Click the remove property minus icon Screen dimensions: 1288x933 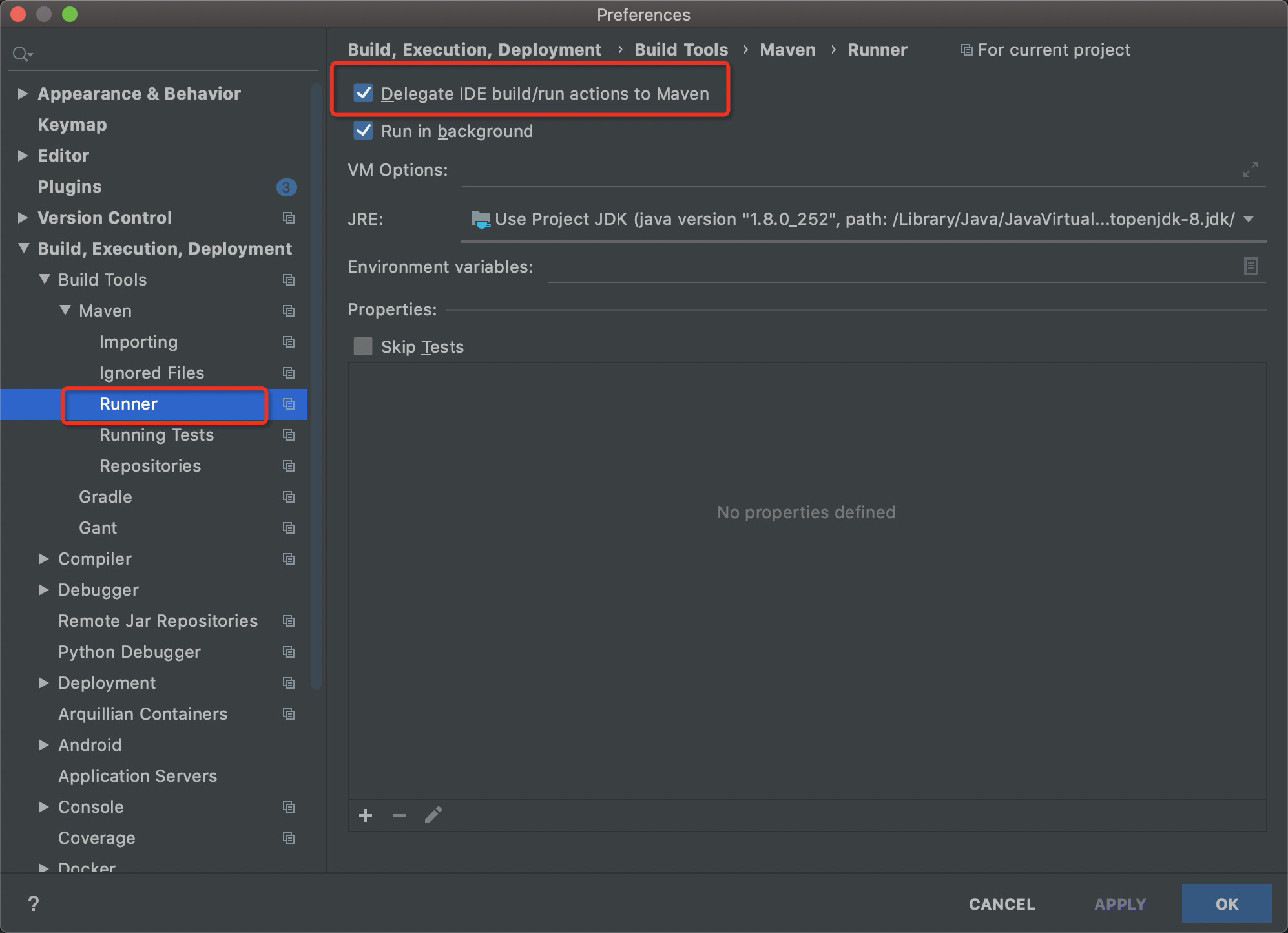click(x=399, y=815)
